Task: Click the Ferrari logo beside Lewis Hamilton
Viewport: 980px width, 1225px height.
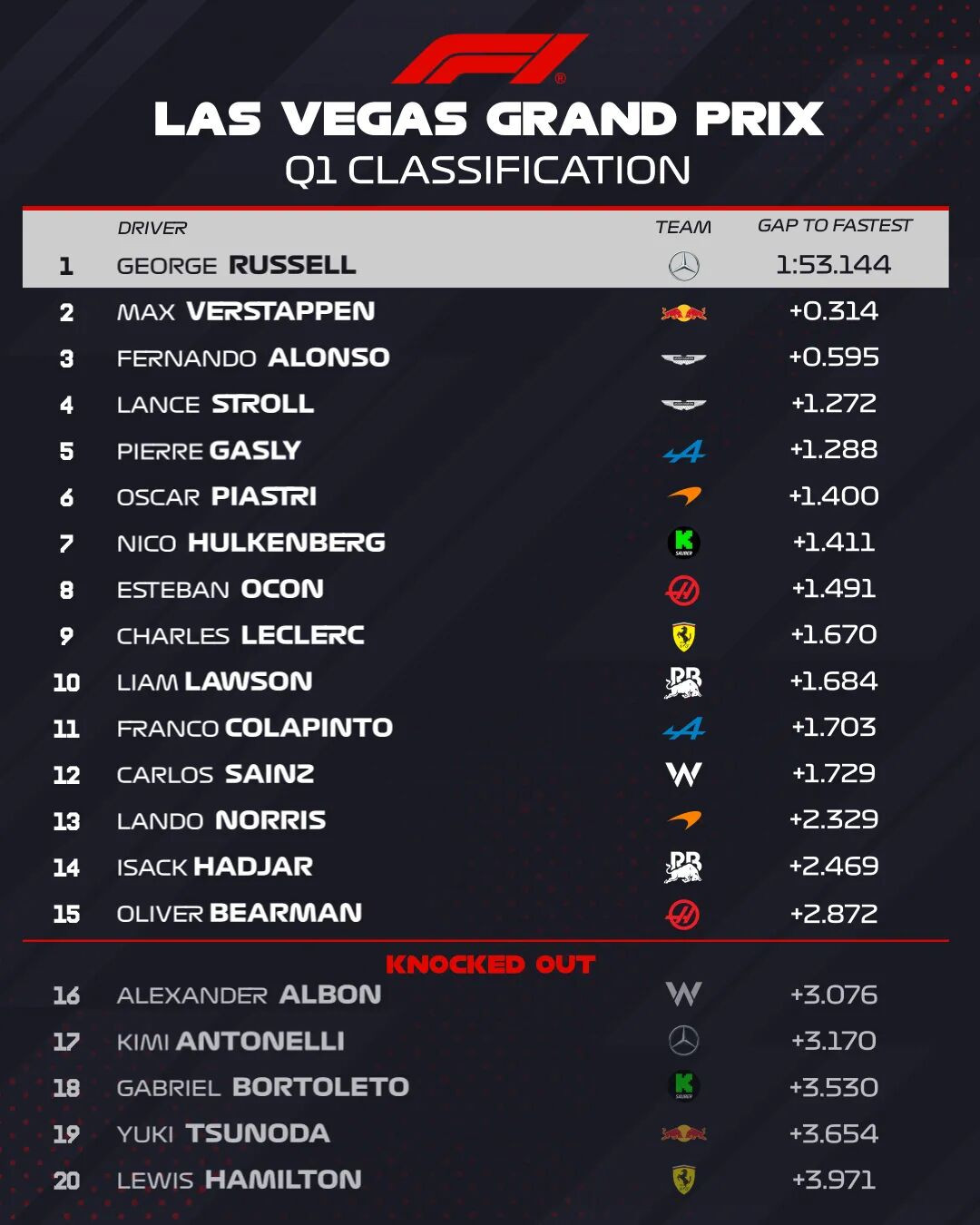Action: click(x=683, y=1180)
